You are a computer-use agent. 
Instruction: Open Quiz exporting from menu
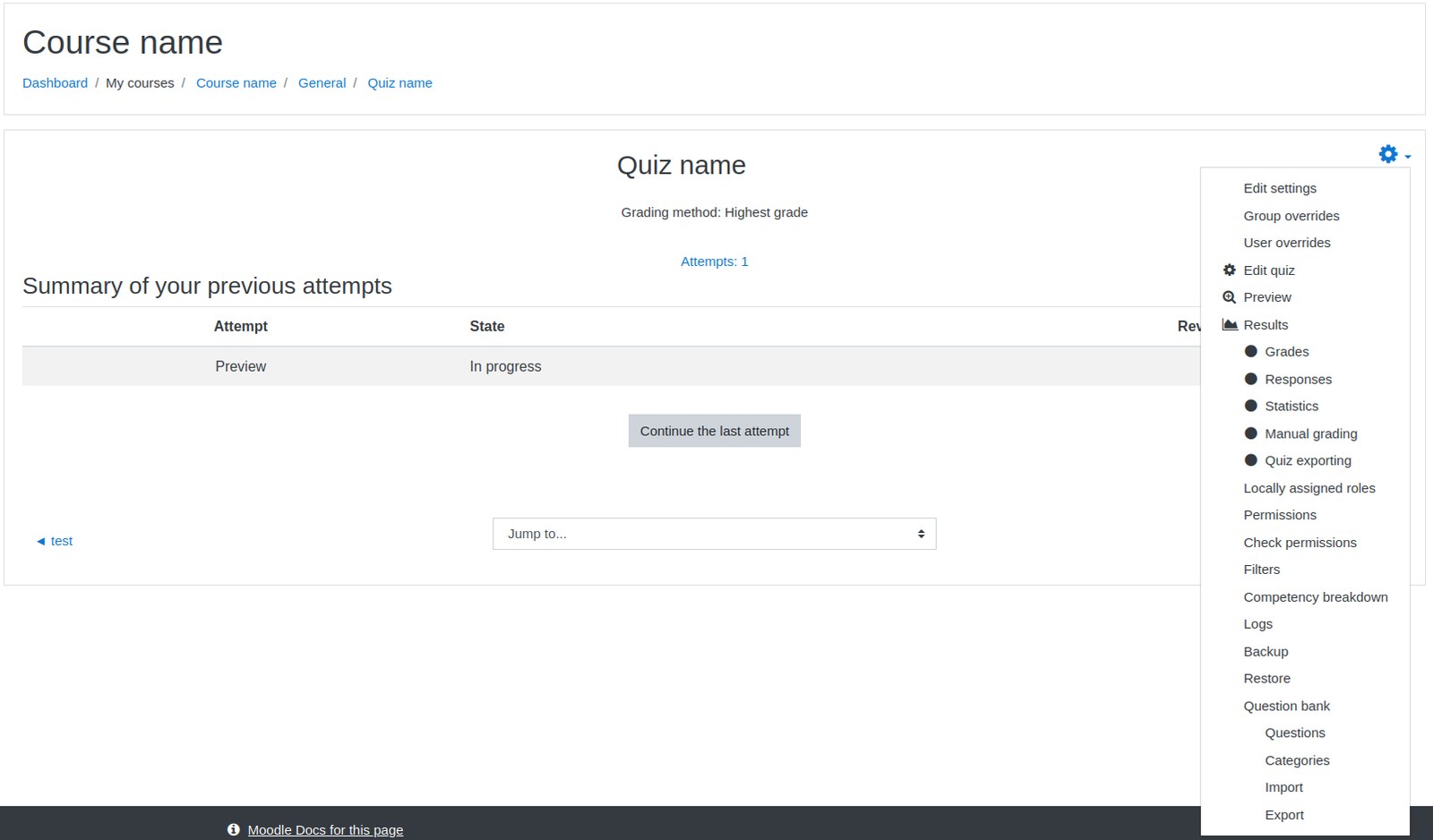pos(1308,461)
